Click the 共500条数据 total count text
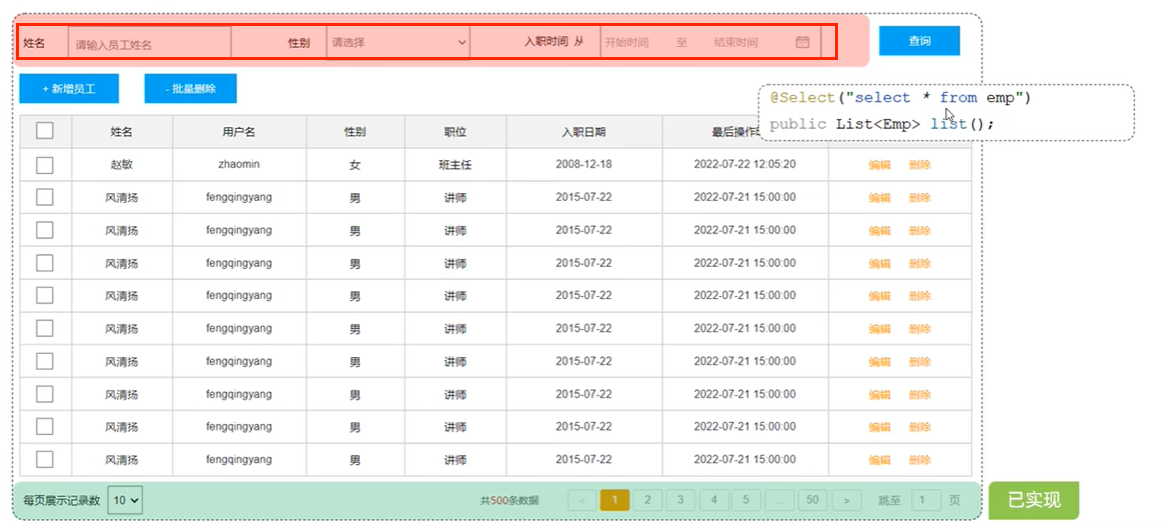This screenshot has height=523, width=1162. tap(509, 501)
